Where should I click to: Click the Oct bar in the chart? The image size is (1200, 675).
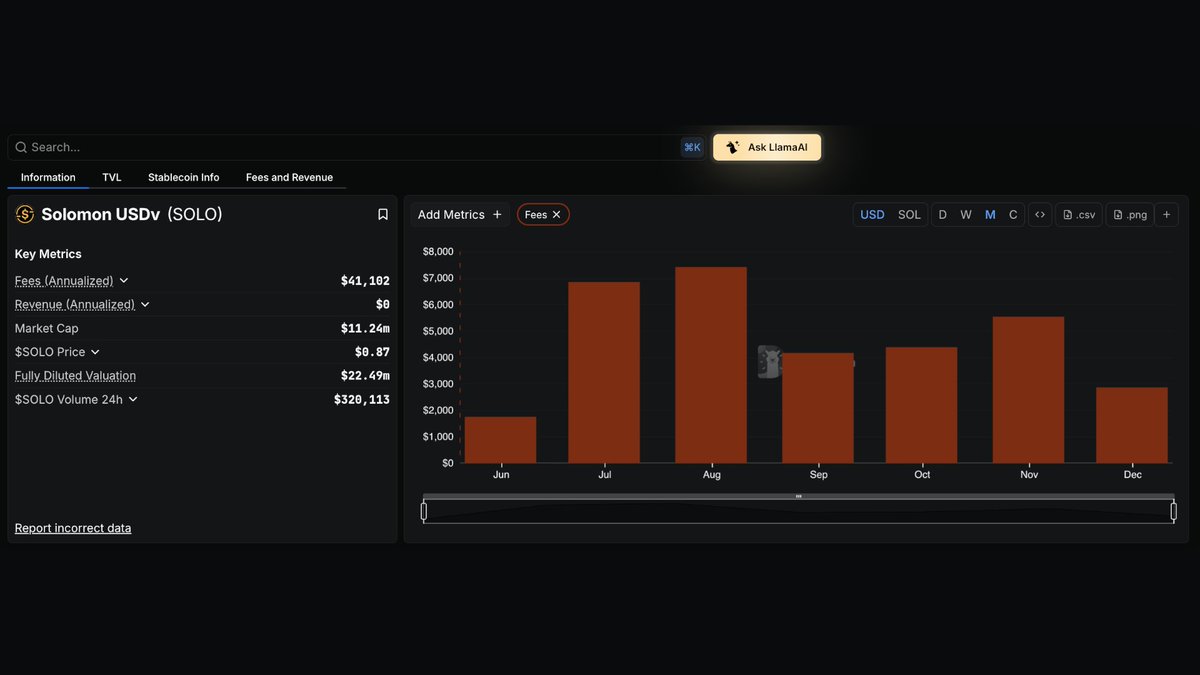922,405
